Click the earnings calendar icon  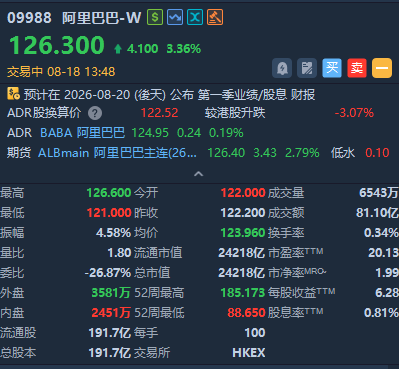click(x=13, y=94)
